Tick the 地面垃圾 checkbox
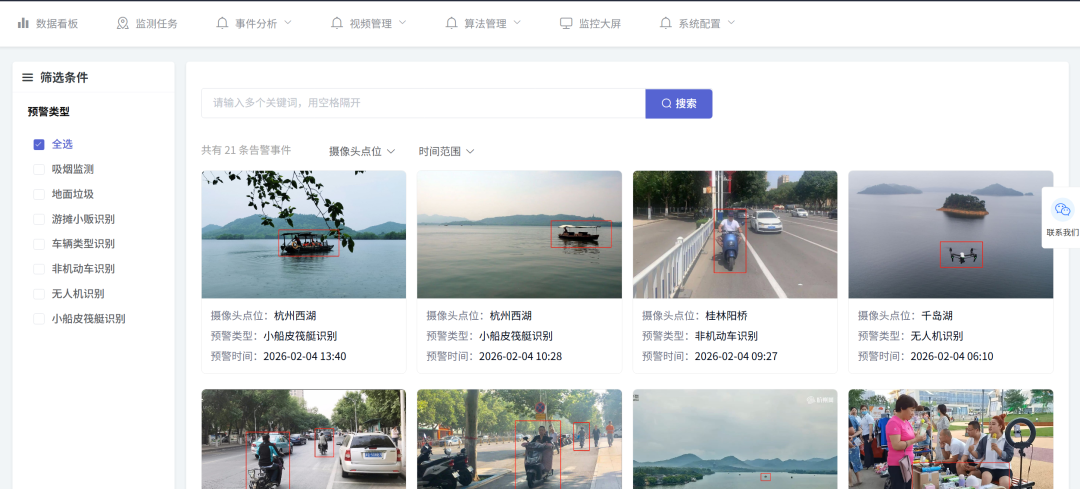The width and height of the screenshot is (1080, 489). [39, 194]
